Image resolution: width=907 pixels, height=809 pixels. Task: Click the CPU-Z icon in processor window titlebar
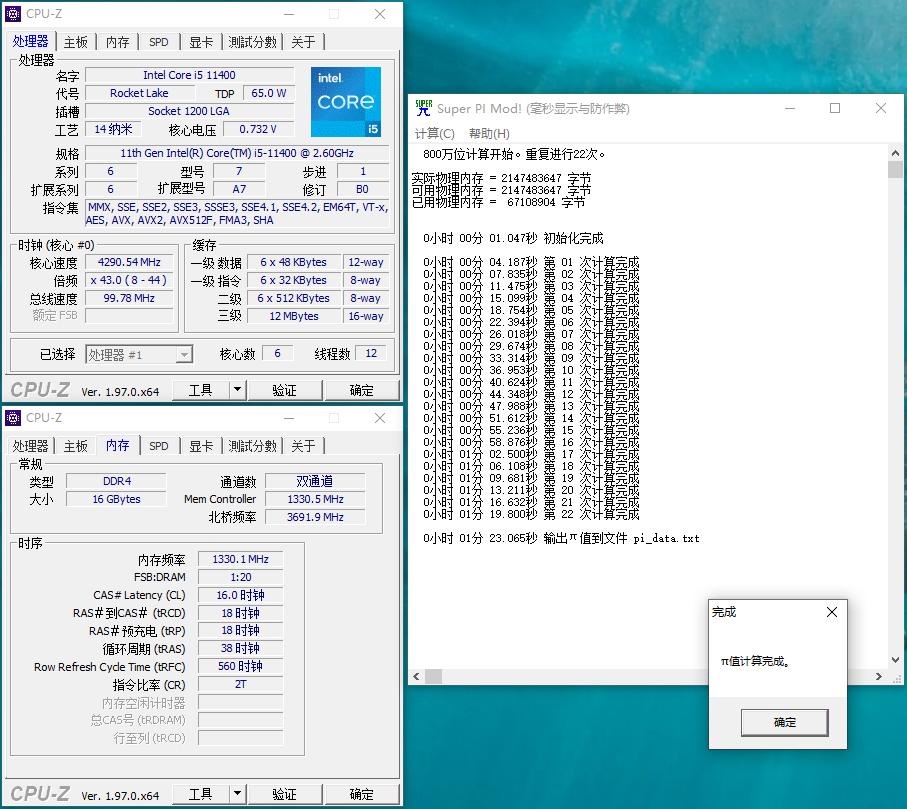pos(12,14)
